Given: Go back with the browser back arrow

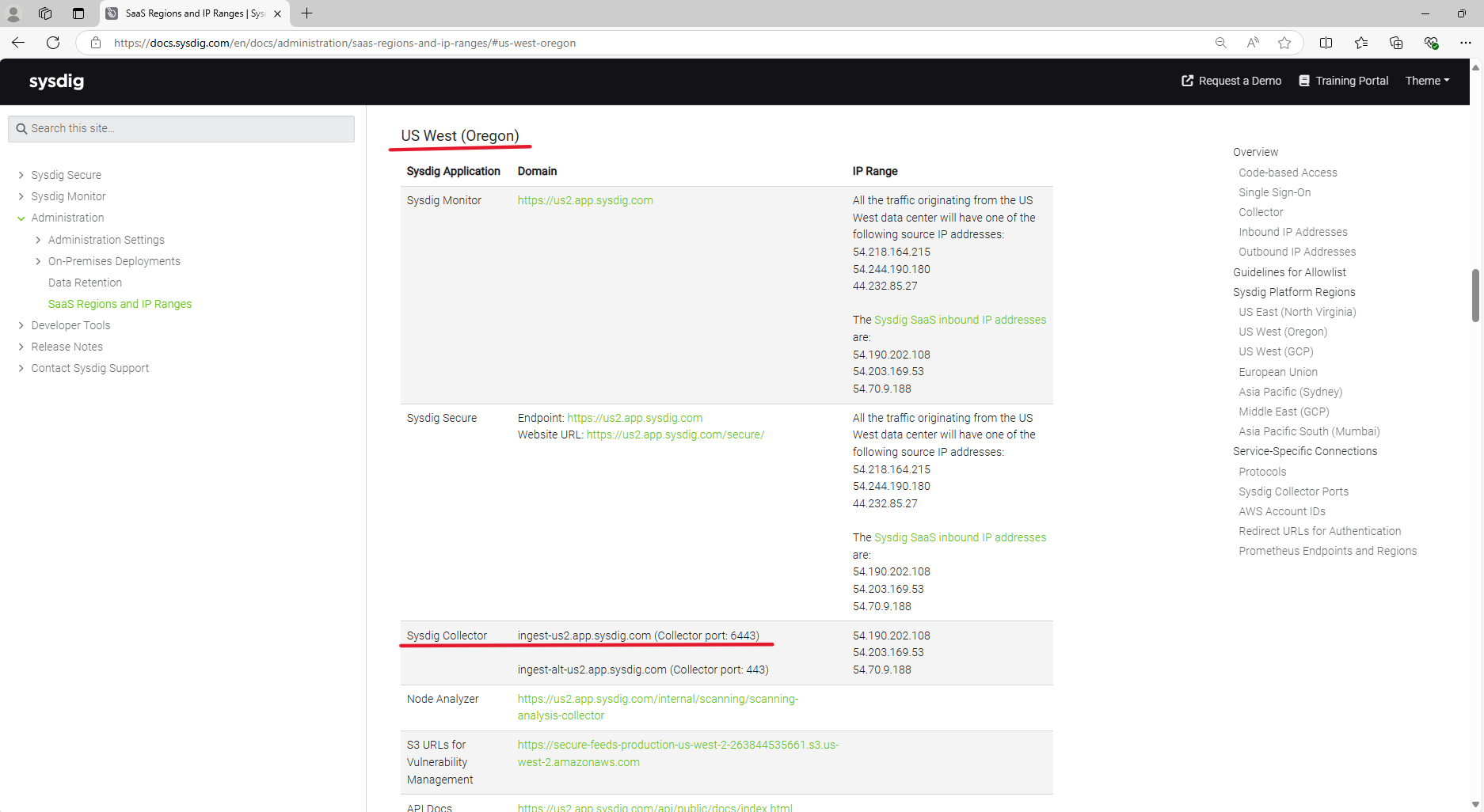Looking at the screenshot, I should tap(18, 43).
